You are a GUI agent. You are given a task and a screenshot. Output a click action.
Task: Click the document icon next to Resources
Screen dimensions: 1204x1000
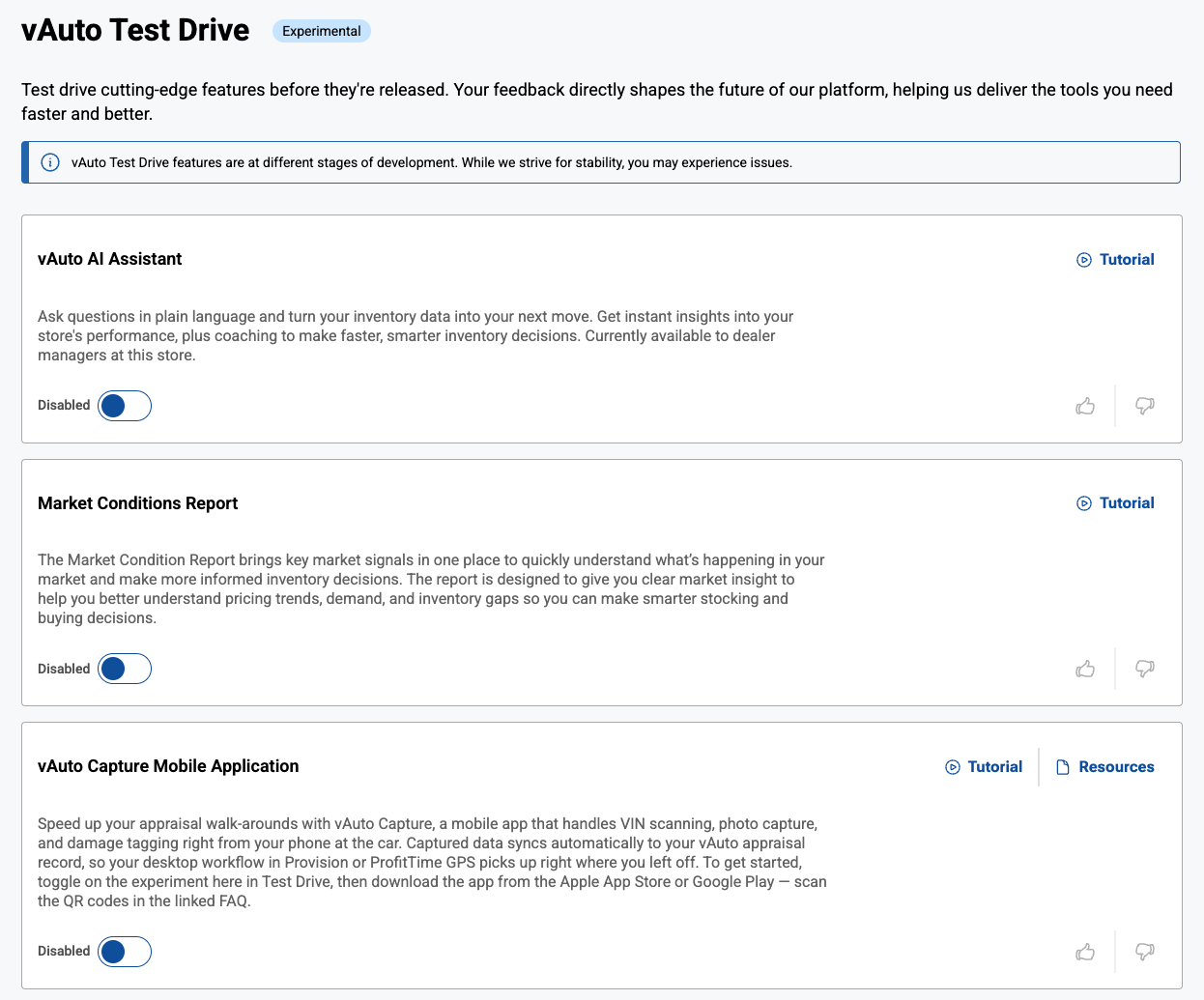click(1063, 767)
